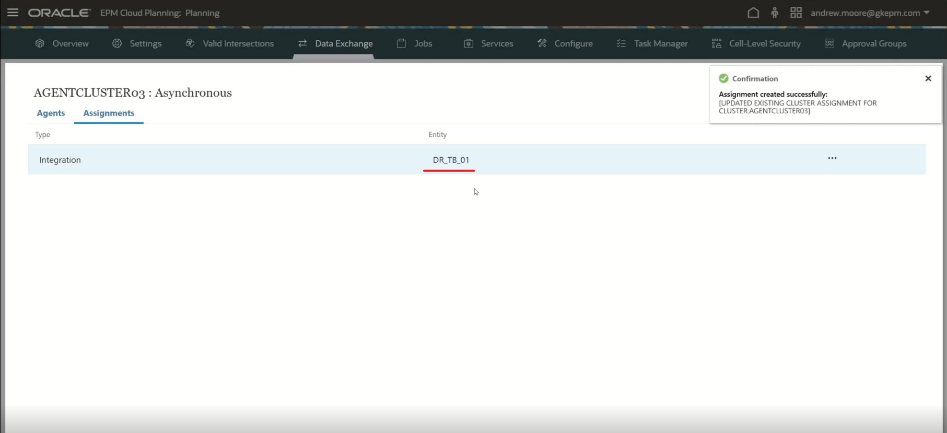Open the Settings card
Screen dimensions: 947x433
(x=137, y=44)
